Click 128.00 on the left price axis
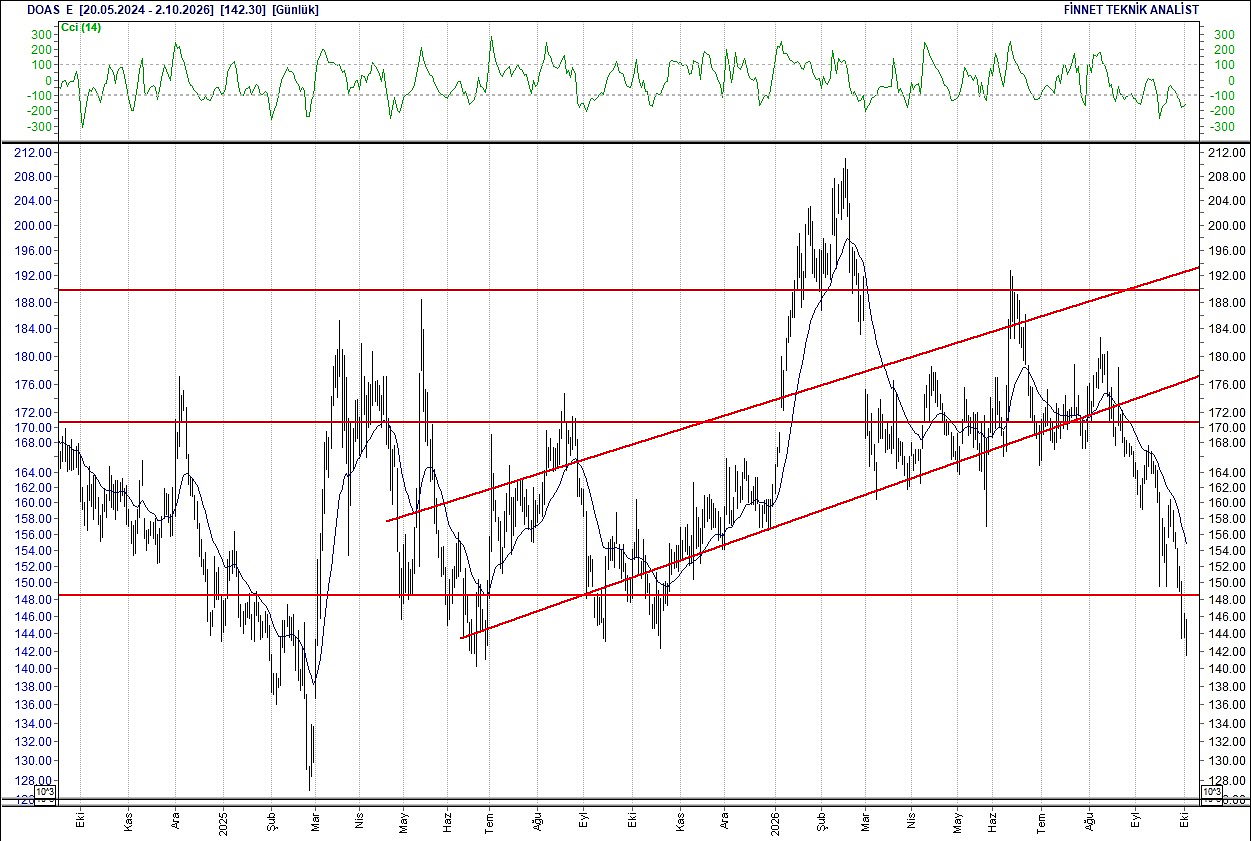Image resolution: width=1251 pixels, height=841 pixels. (x=33, y=781)
